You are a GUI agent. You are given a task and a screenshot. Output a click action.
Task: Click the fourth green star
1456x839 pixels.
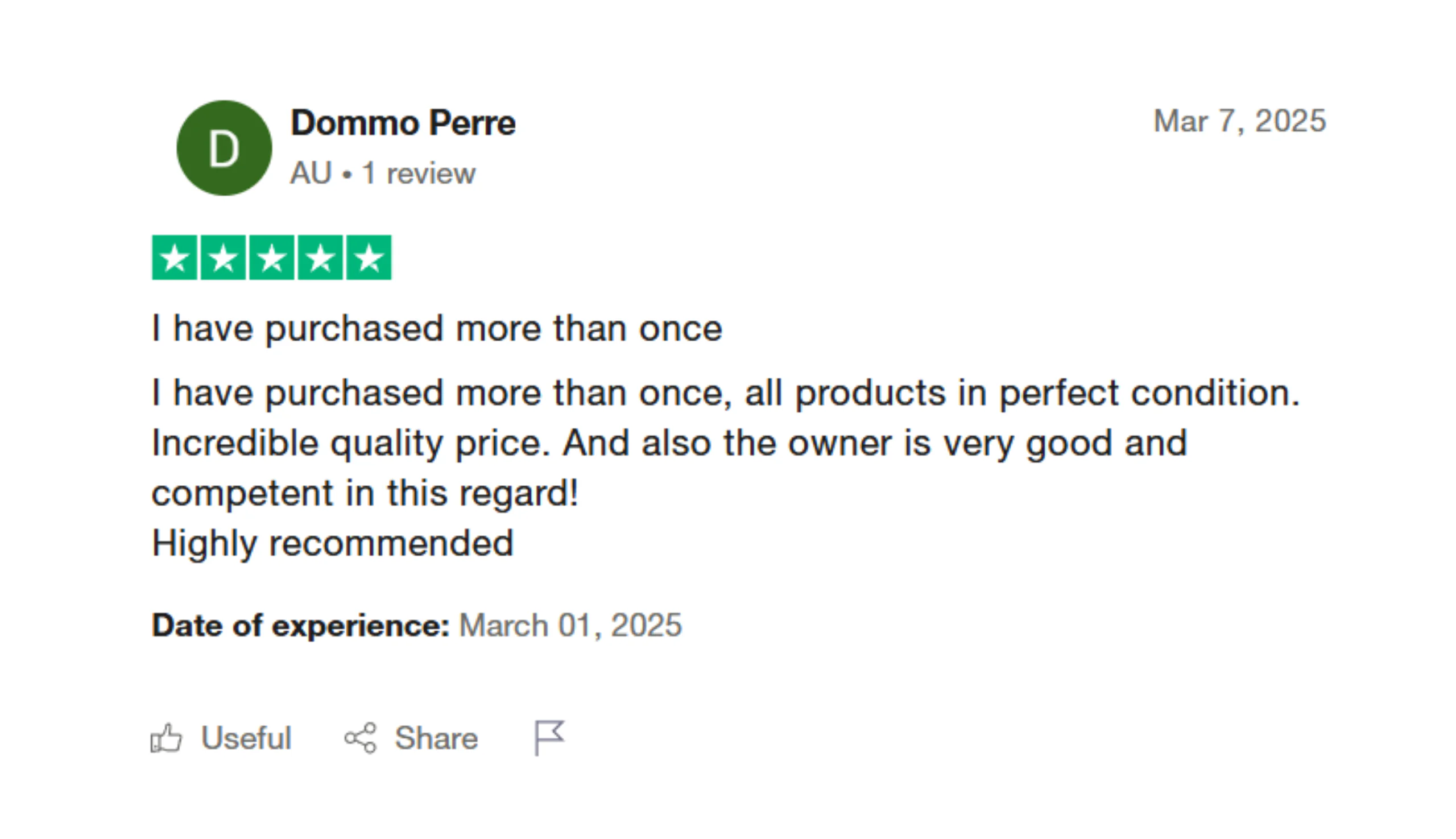320,258
